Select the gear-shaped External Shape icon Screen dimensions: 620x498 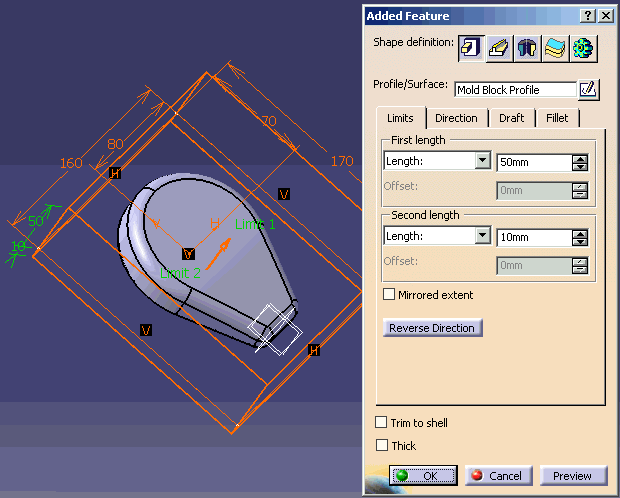[582, 46]
